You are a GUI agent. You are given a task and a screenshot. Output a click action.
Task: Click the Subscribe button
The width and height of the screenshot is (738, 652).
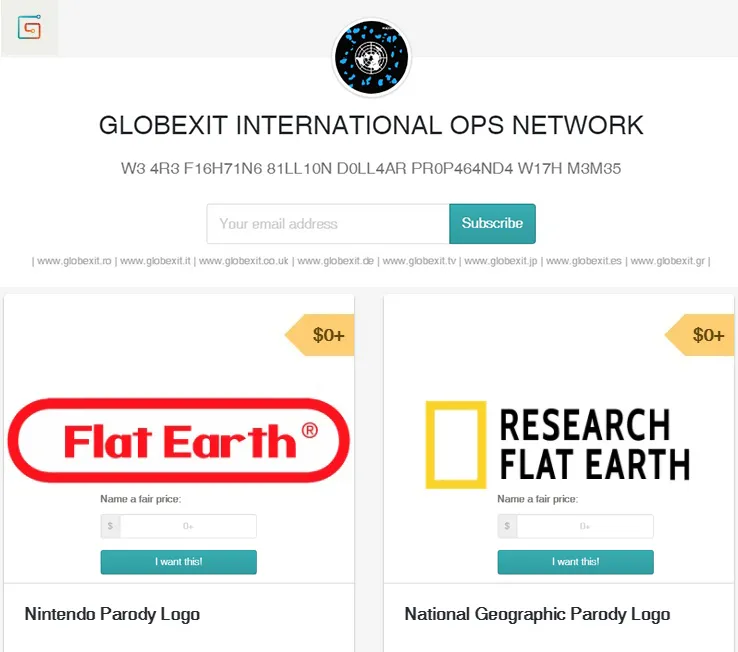pos(492,224)
